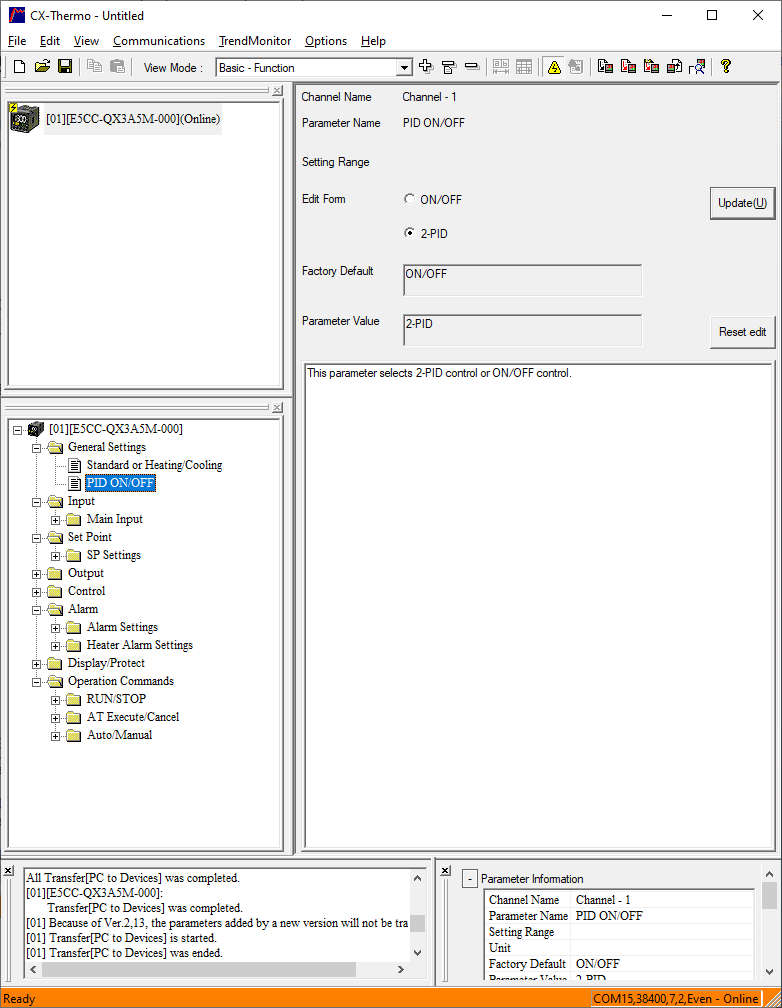This screenshot has width=782, height=1008.
Task: Click the COM15,38400,7,2,Even - Online status text
Action: pos(675,998)
